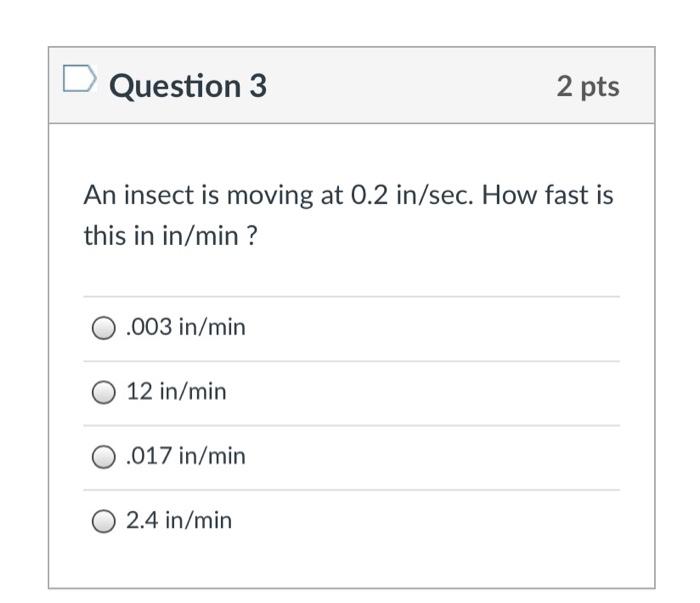Screen dimensions: 700x603
Task: Select the .003 in/min radio button
Action: click(x=103, y=328)
